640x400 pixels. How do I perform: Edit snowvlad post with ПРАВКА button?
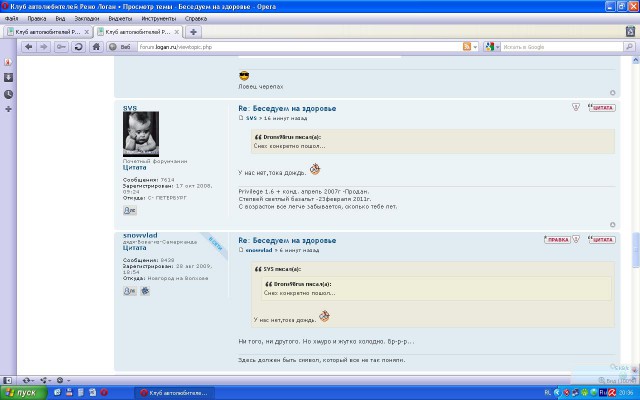click(557, 240)
